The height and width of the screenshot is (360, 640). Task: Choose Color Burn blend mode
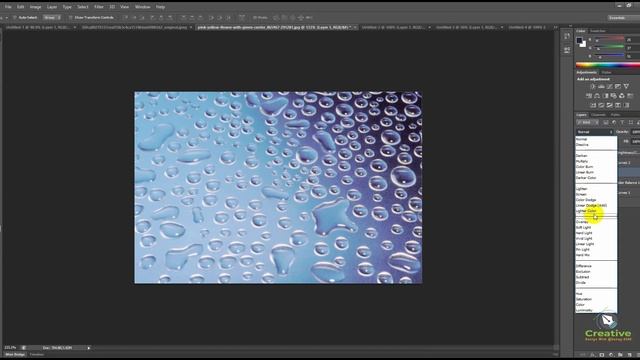pos(596,167)
